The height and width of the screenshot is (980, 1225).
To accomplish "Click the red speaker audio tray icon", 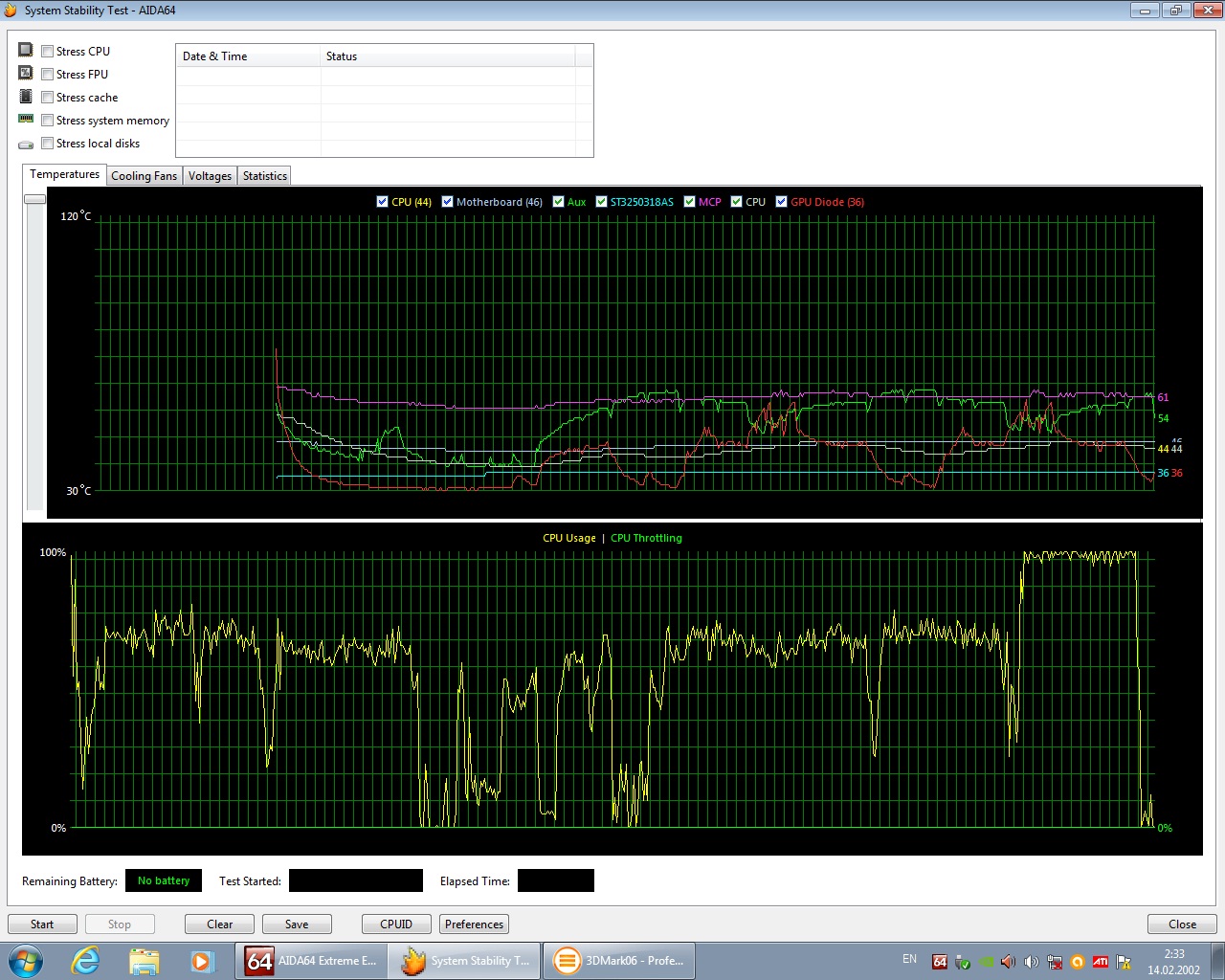I will pos(1009,962).
